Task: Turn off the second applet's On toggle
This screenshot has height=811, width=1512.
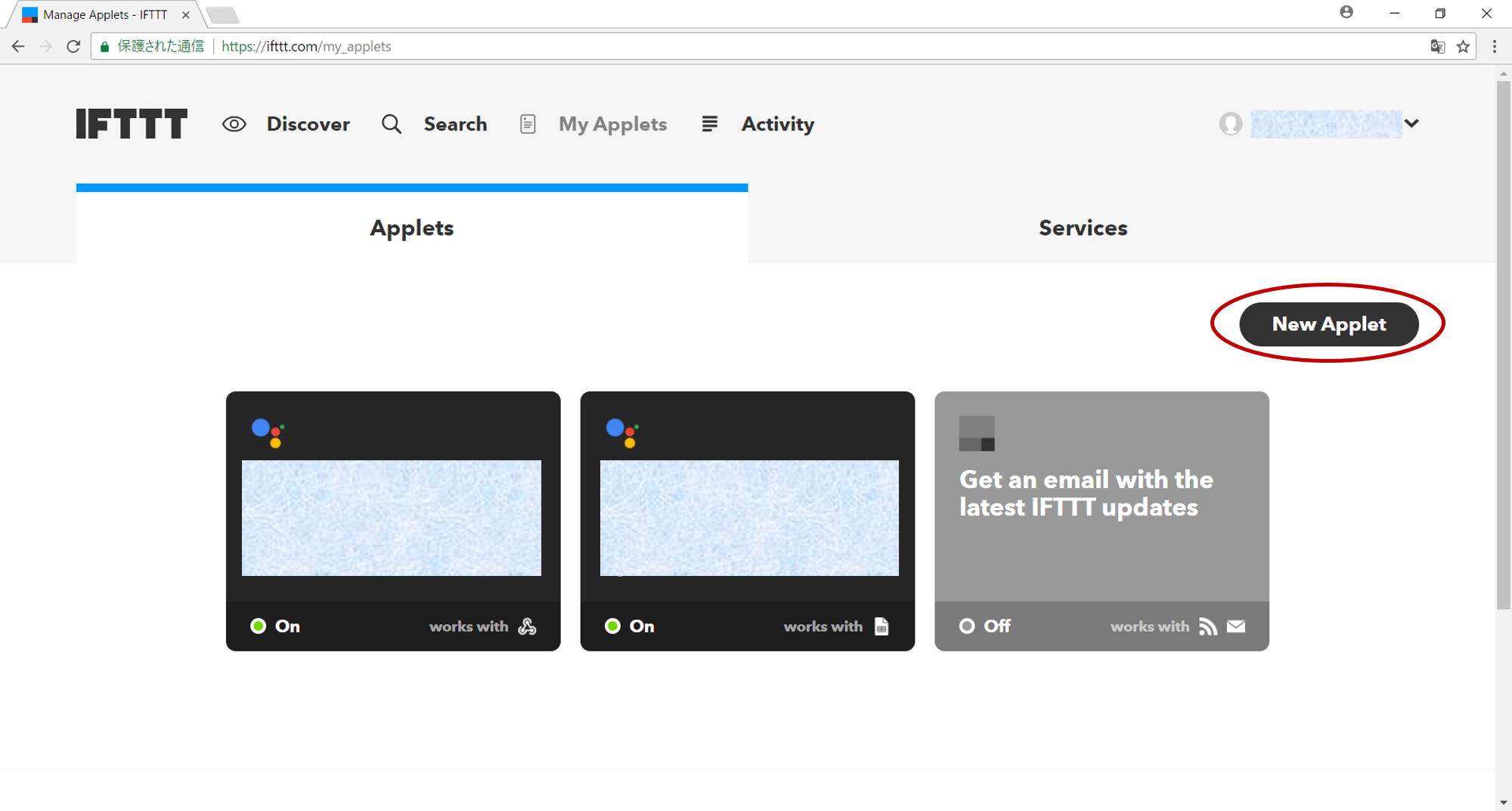Action: (630, 626)
